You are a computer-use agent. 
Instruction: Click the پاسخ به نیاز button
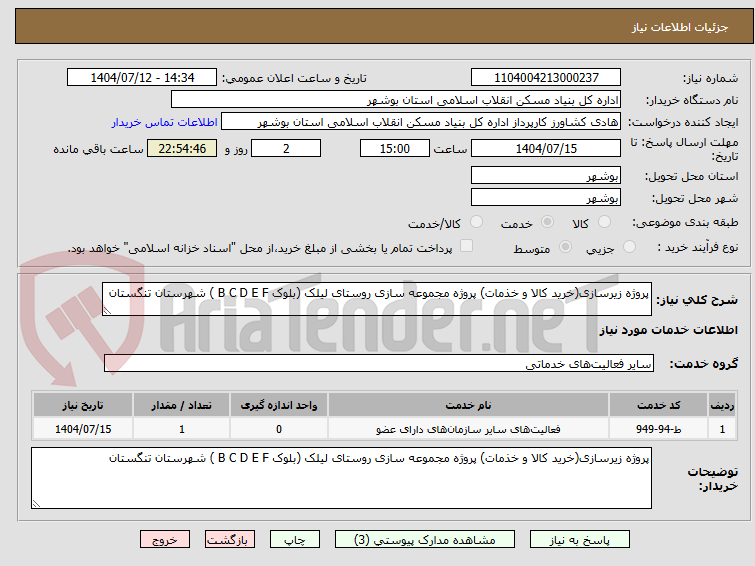(x=580, y=540)
